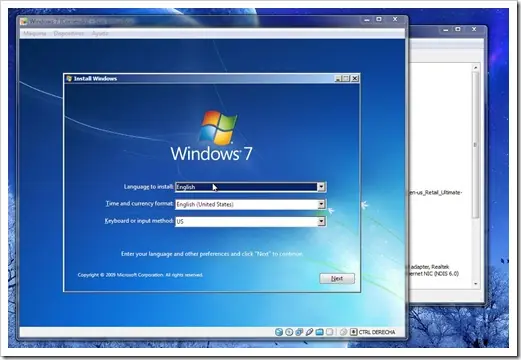Click scrollbar down arrow in background window

pos(476,284)
